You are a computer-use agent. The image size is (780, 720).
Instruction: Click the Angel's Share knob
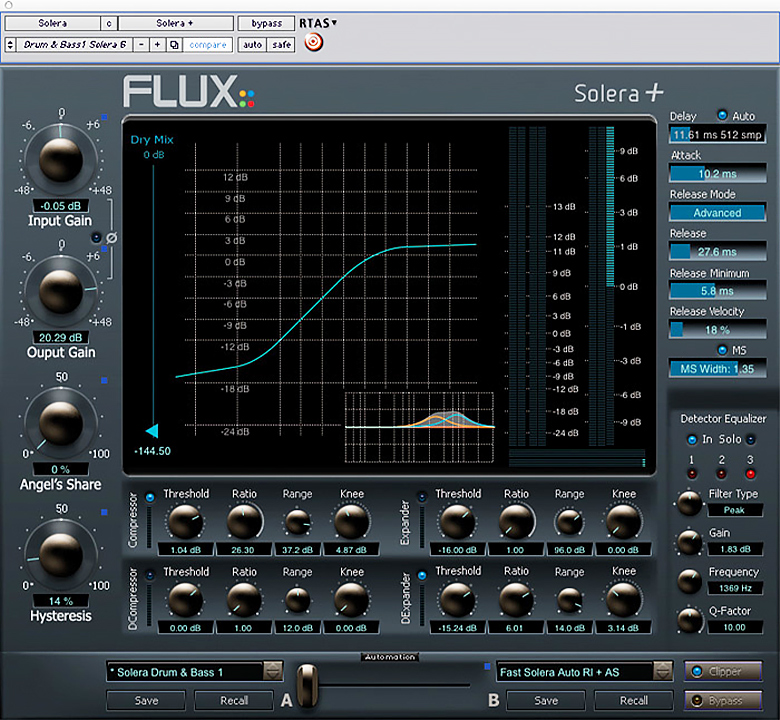click(60, 420)
